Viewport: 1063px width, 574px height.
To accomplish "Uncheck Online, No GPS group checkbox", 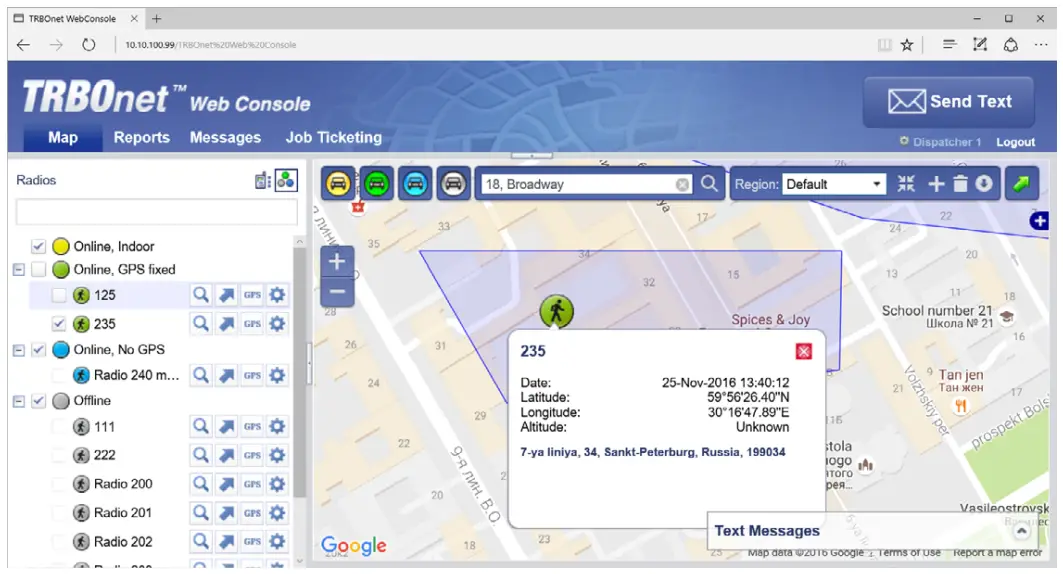I will [39, 350].
